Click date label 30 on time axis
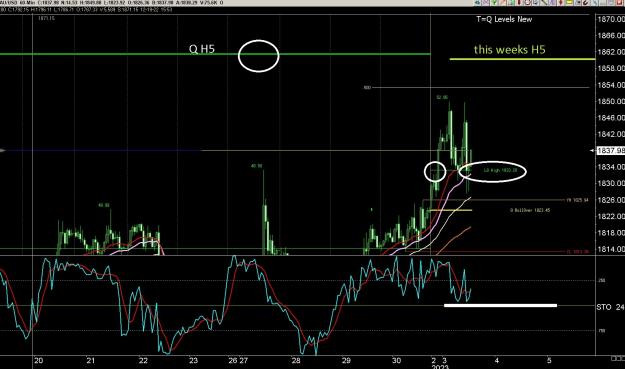 [x=396, y=361]
